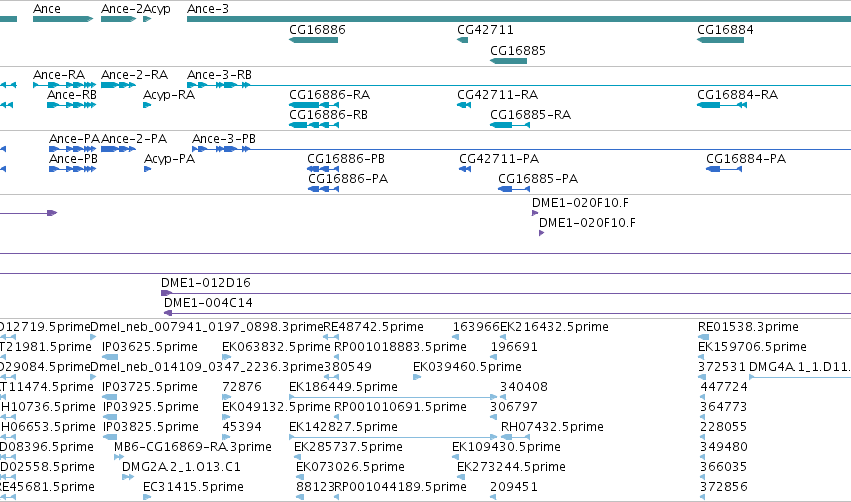851x502 pixels.
Task: Select the IP03825.5prime EST label
Action: tap(151, 427)
